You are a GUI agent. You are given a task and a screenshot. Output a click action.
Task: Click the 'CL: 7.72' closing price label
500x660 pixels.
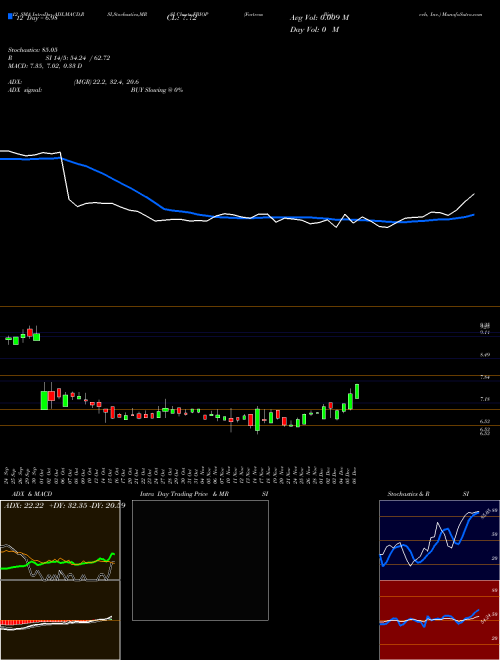182,18
